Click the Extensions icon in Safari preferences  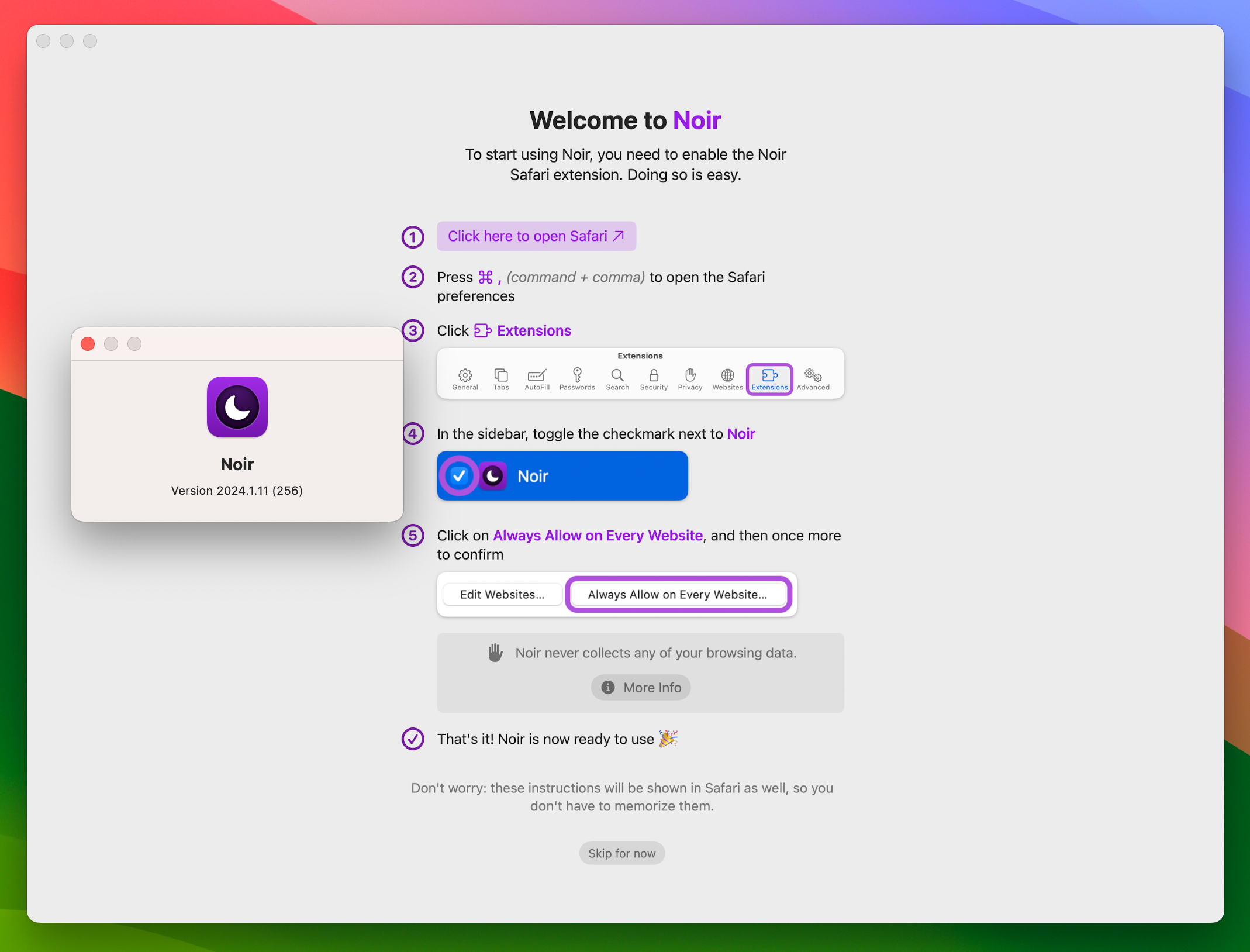[x=769, y=378]
